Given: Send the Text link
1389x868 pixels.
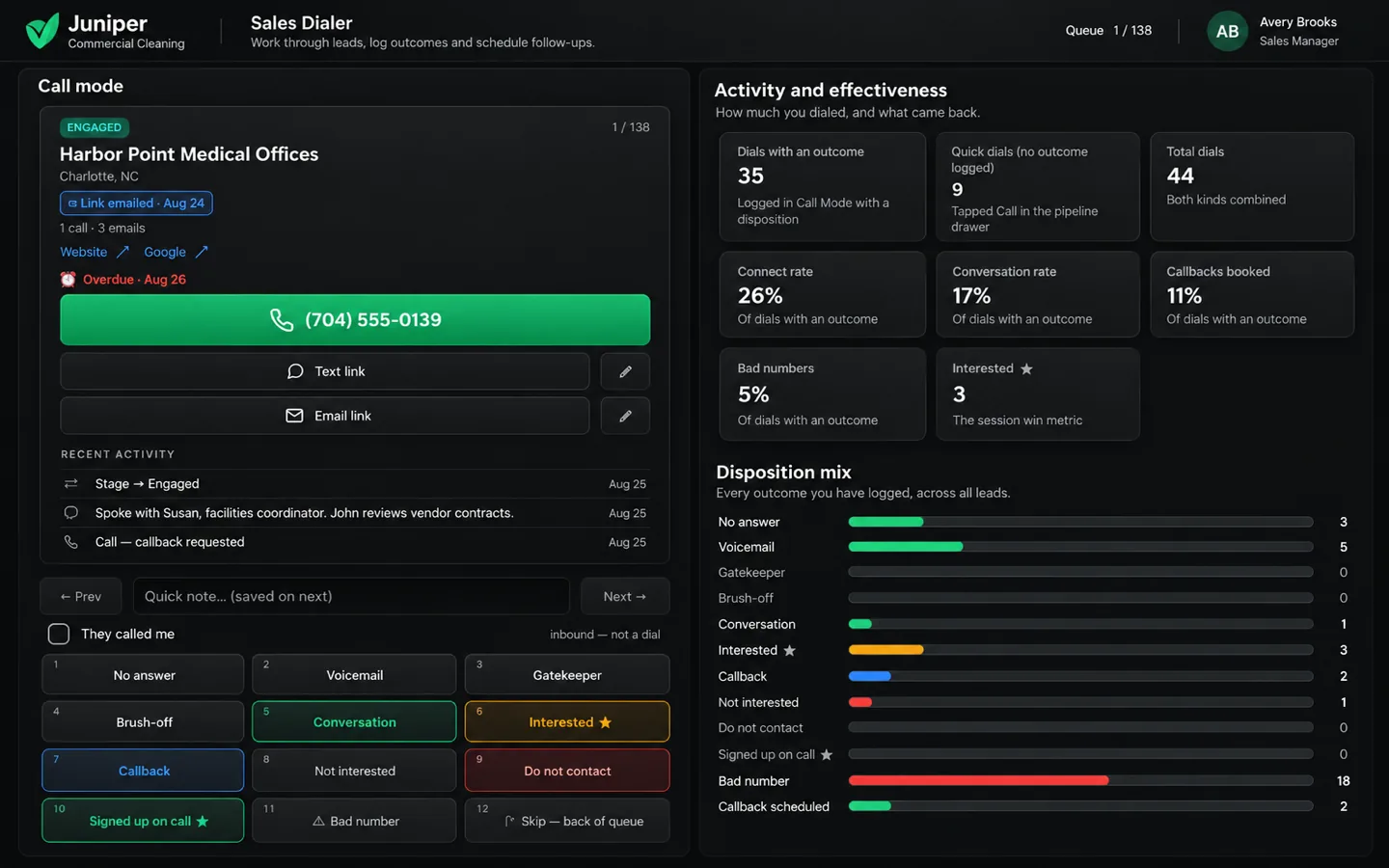Looking at the screenshot, I should tap(325, 371).
